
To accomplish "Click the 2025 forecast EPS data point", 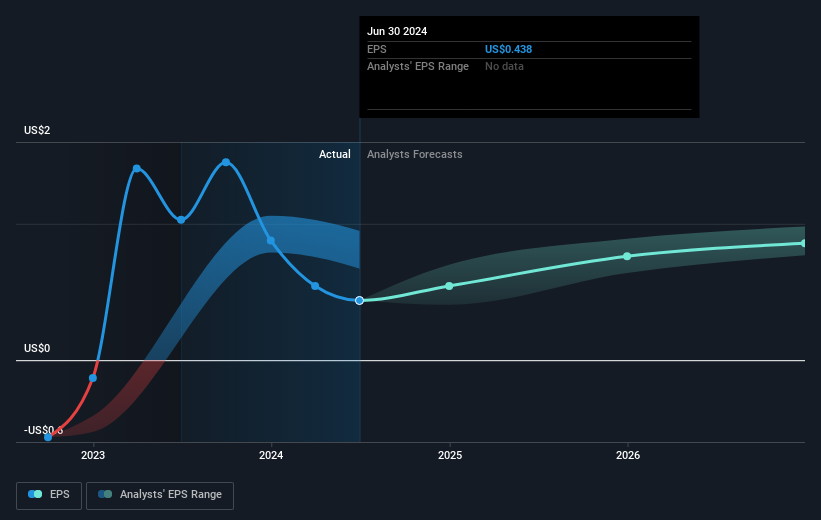I will click(x=449, y=286).
